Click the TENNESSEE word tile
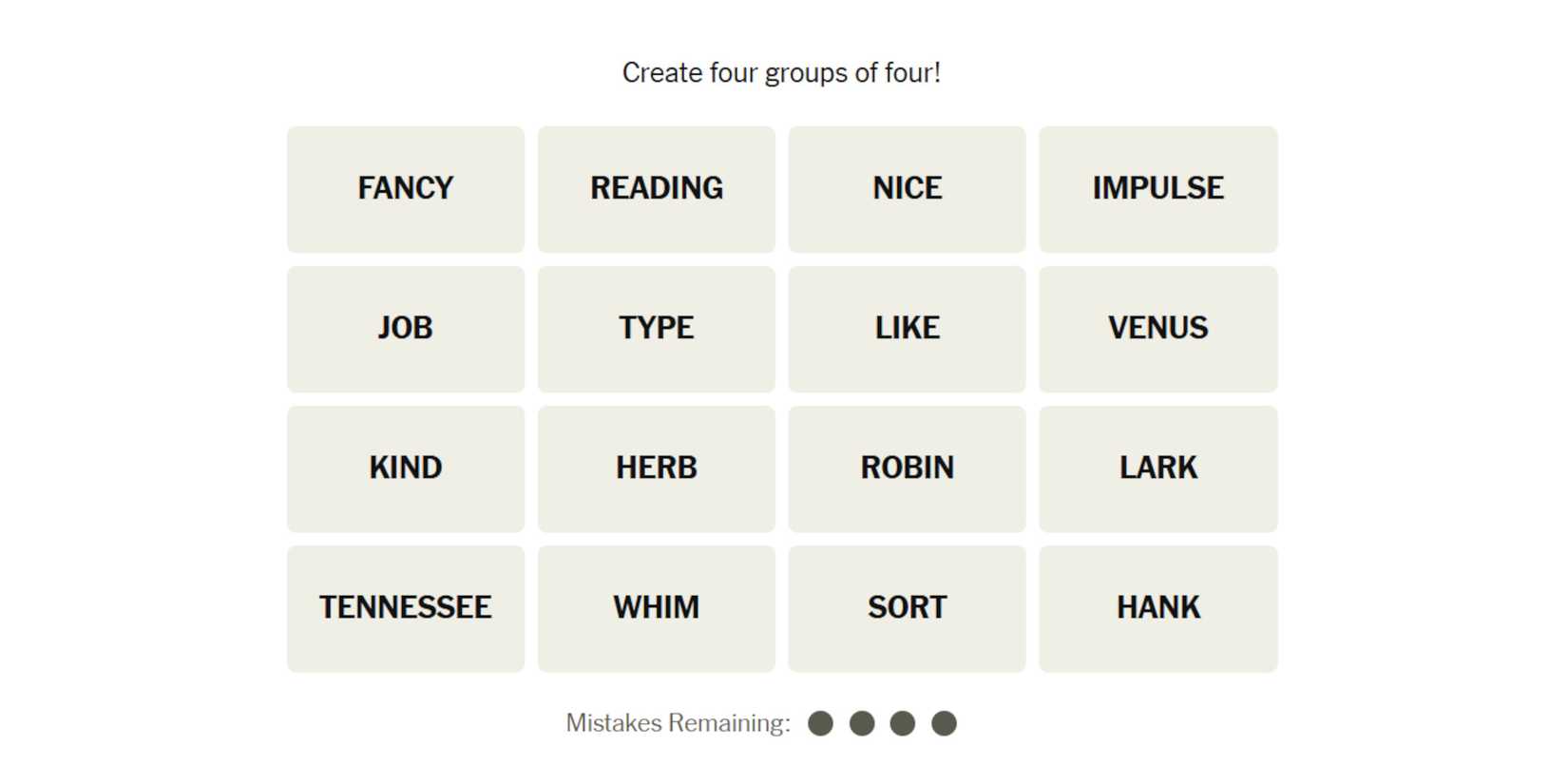This screenshot has width=1568, height=784. click(x=406, y=608)
